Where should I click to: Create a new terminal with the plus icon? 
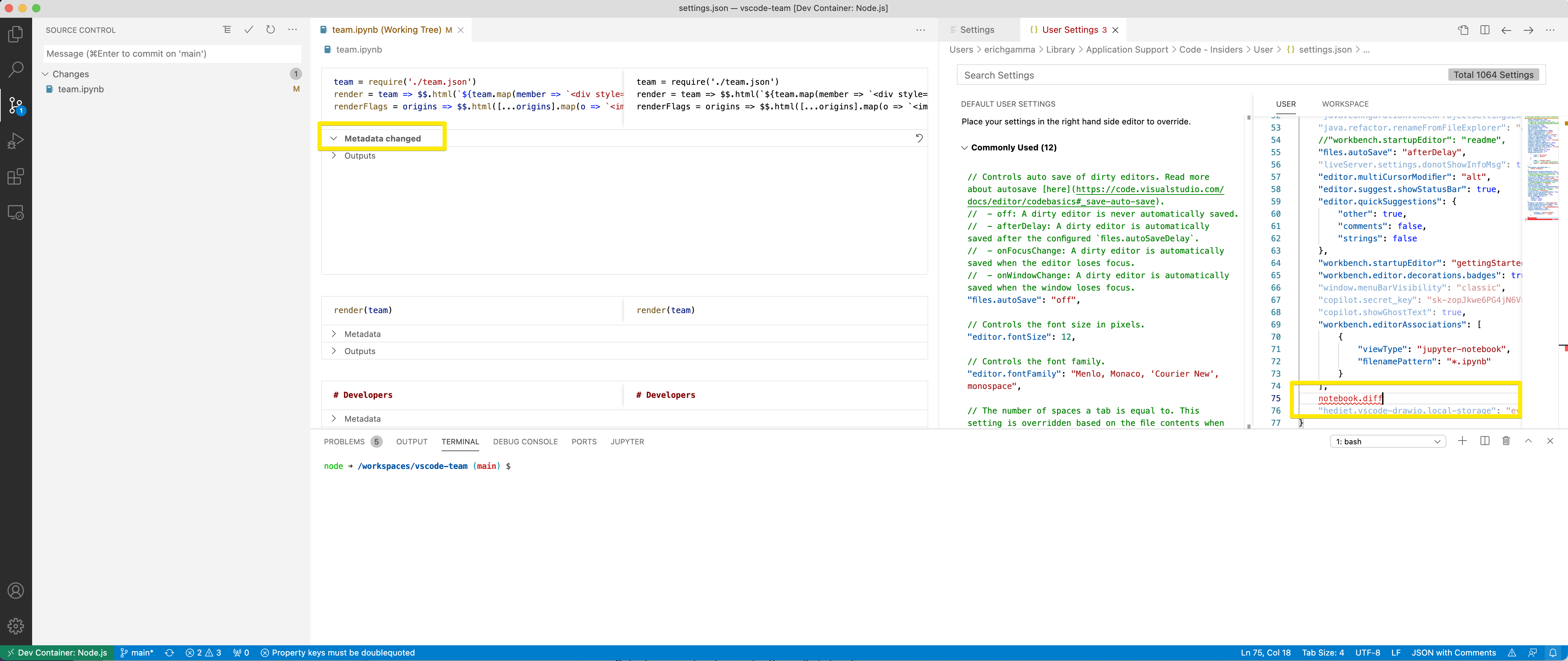click(x=1463, y=441)
